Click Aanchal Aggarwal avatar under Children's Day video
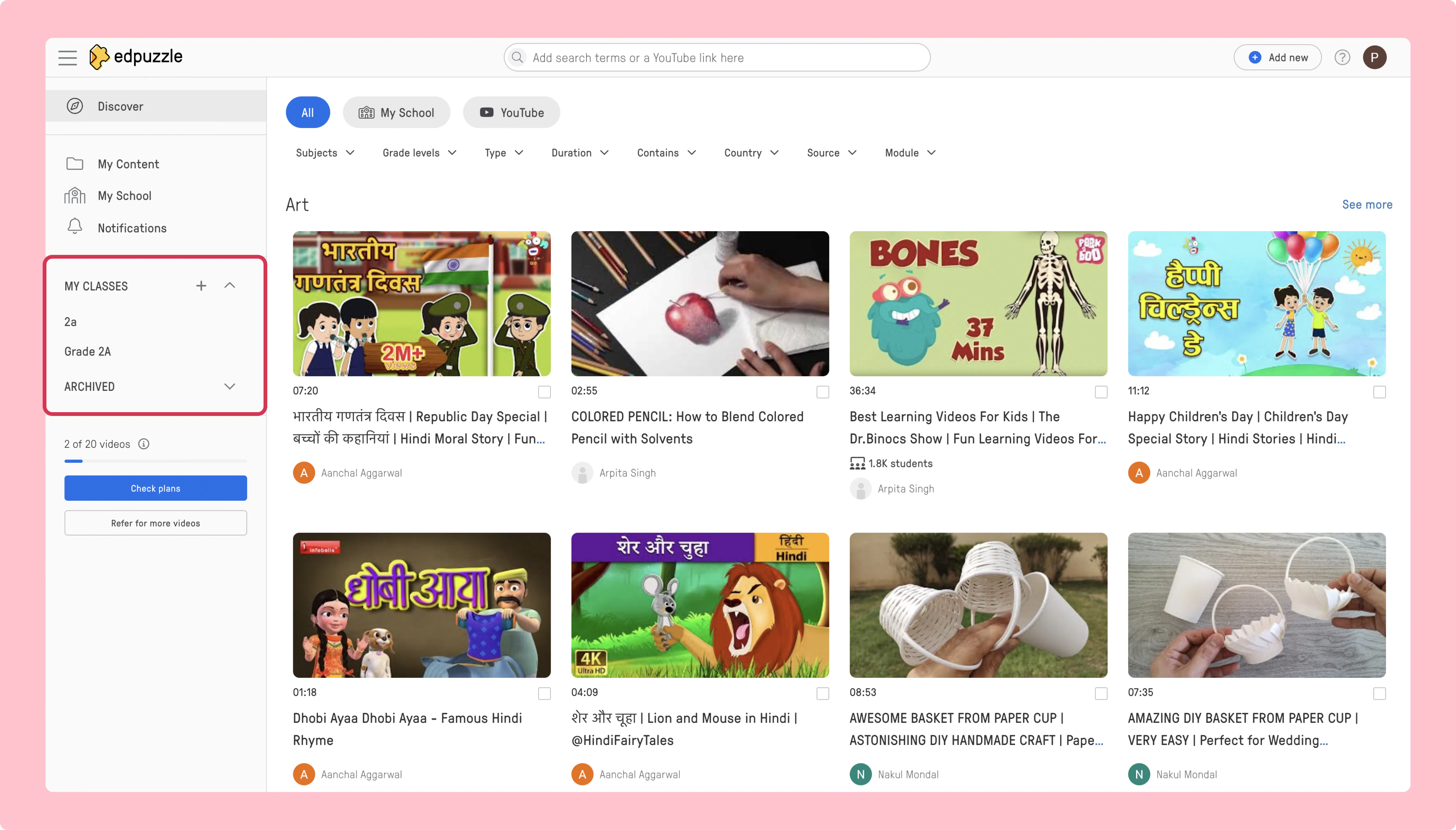This screenshot has width=1456, height=830. (1139, 473)
